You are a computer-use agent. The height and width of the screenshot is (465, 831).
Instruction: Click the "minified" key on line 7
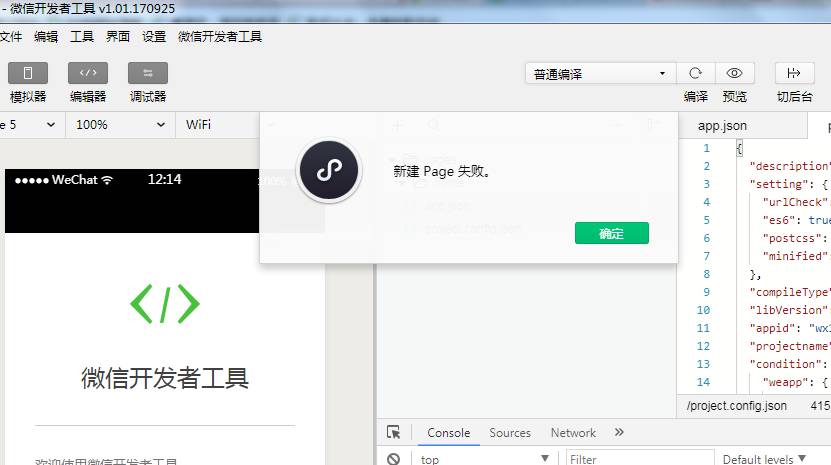coord(795,256)
